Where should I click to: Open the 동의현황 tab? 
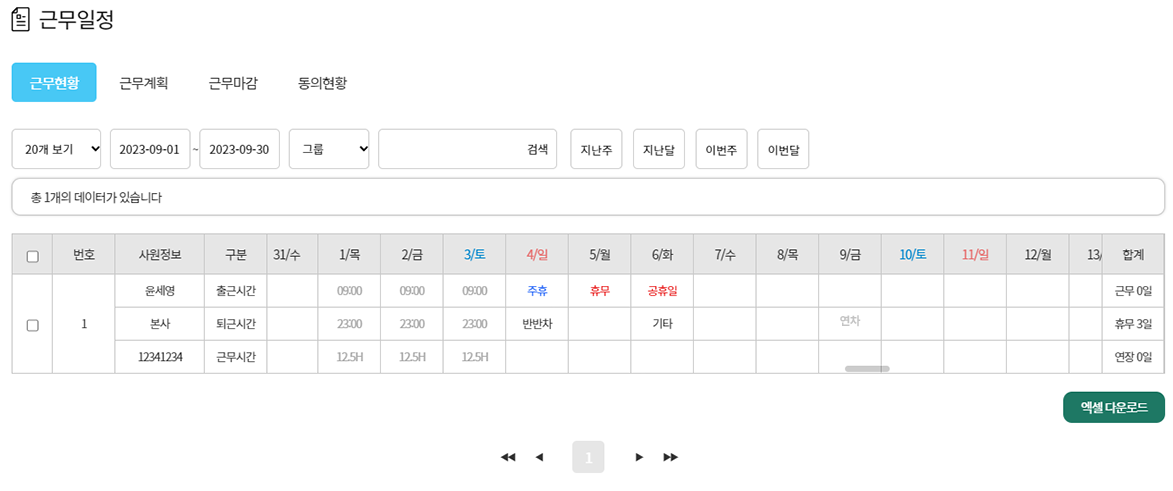[322, 83]
